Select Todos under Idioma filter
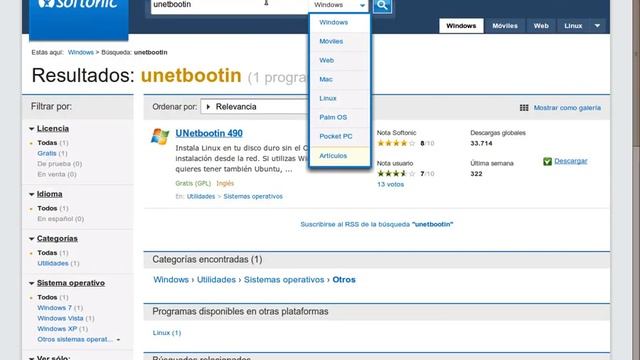Image resolution: width=640 pixels, height=360 pixels. click(x=53, y=209)
